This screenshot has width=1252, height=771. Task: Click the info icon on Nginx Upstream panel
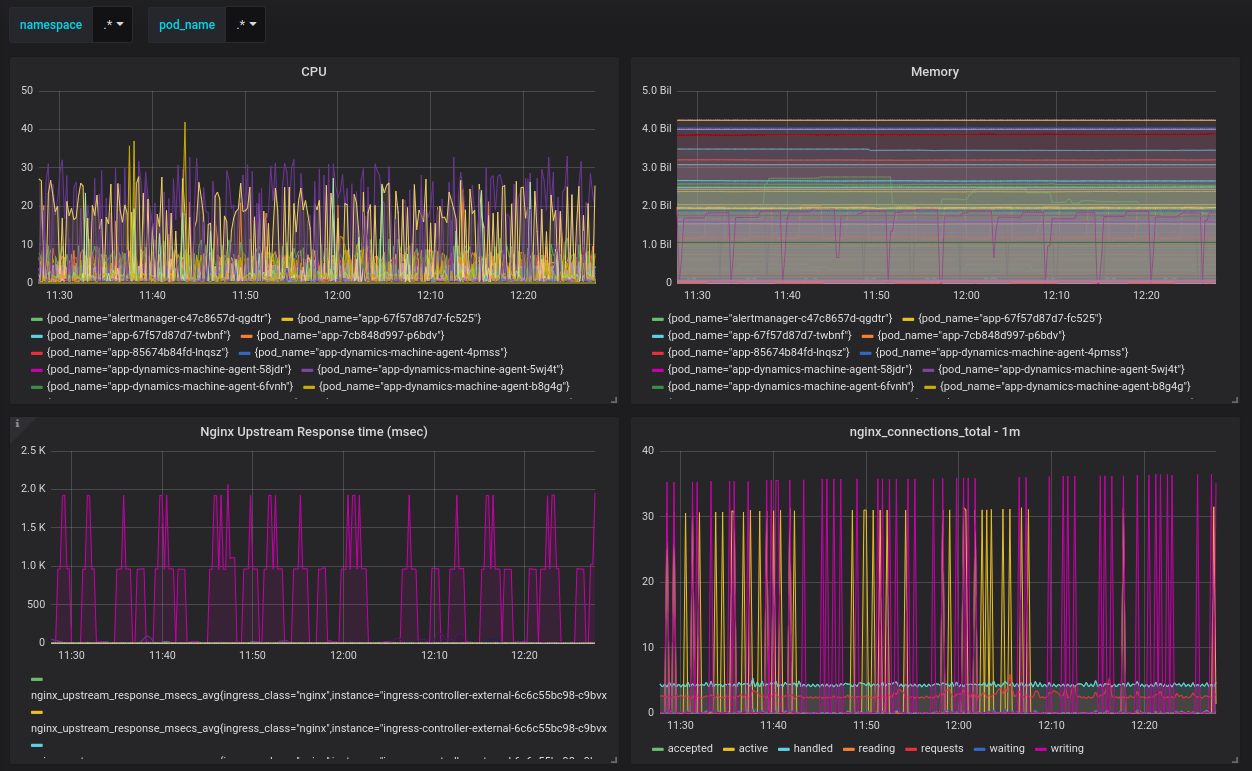pyautogui.click(x=17, y=424)
